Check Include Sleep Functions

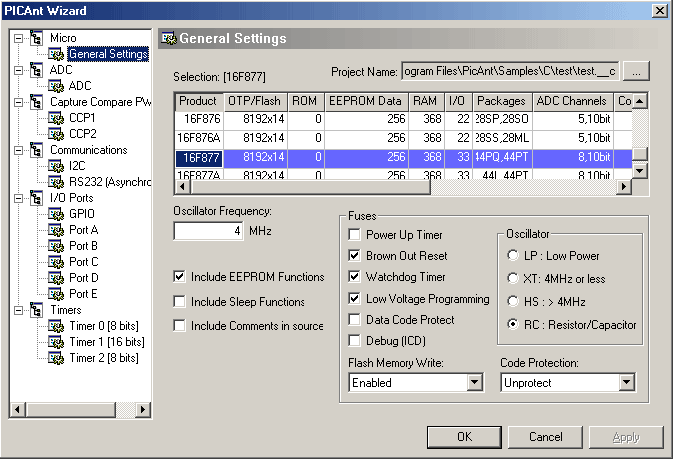179,301
